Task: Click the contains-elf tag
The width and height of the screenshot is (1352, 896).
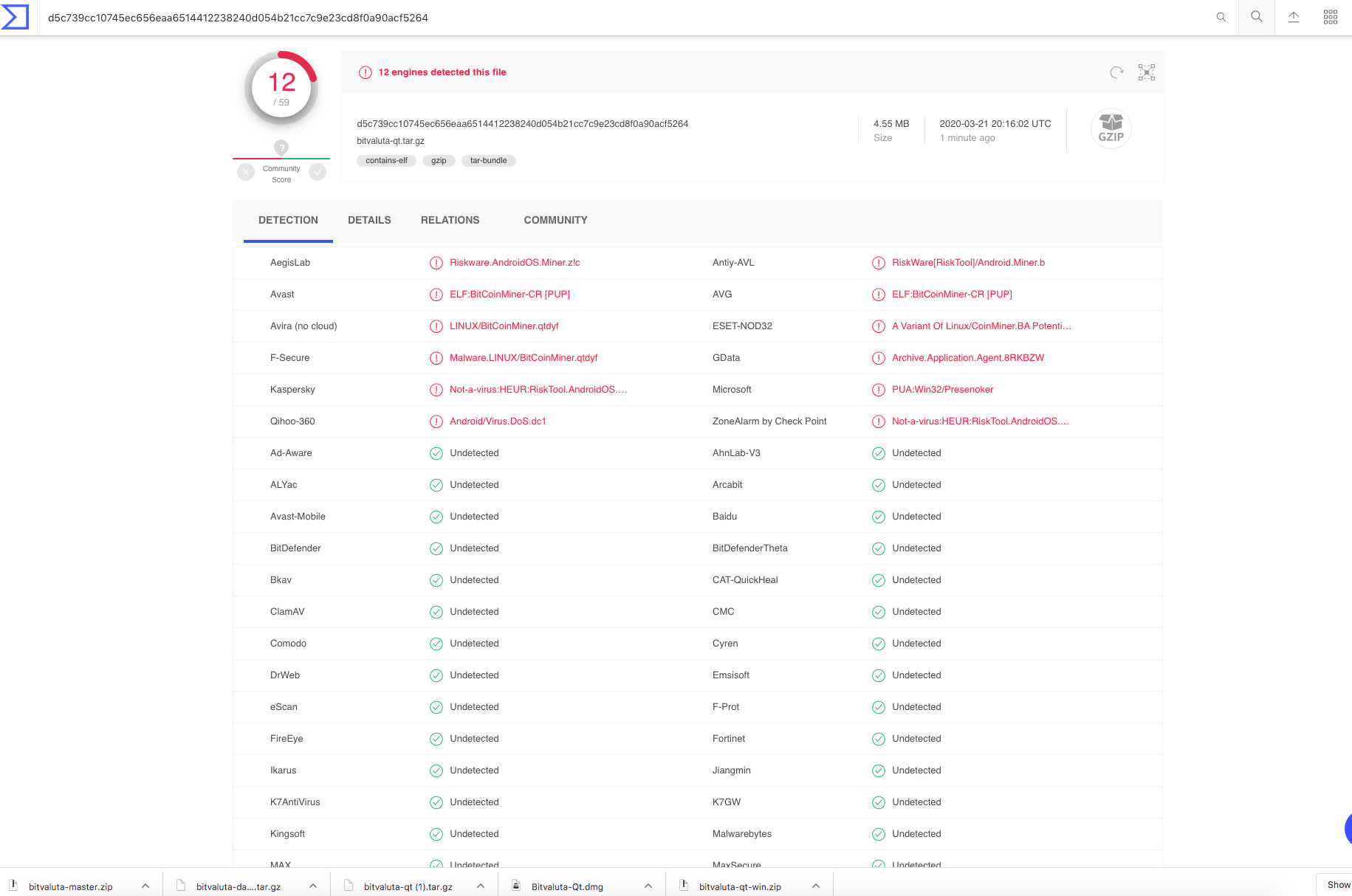Action: coord(386,161)
